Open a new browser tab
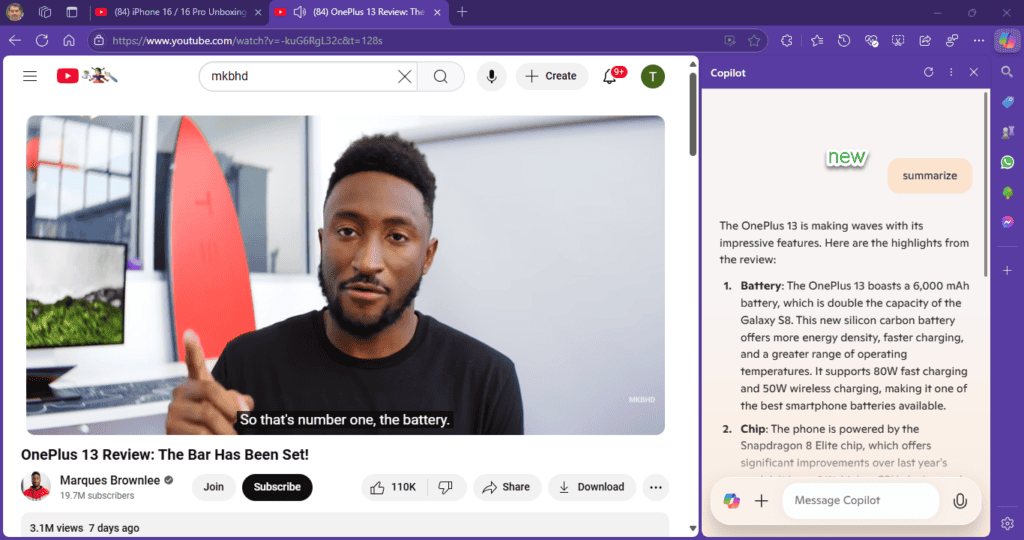 point(462,12)
